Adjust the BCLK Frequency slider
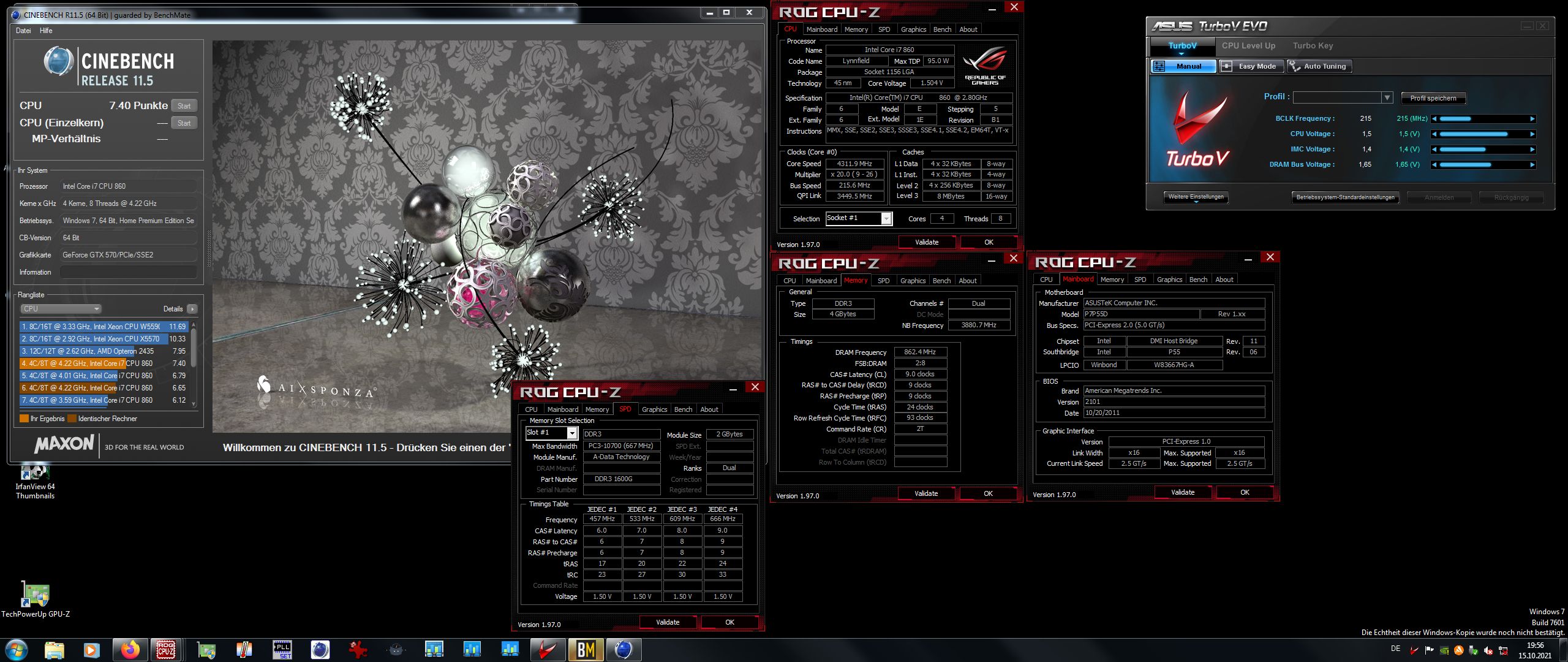The width and height of the screenshot is (1568, 662). click(1483, 119)
